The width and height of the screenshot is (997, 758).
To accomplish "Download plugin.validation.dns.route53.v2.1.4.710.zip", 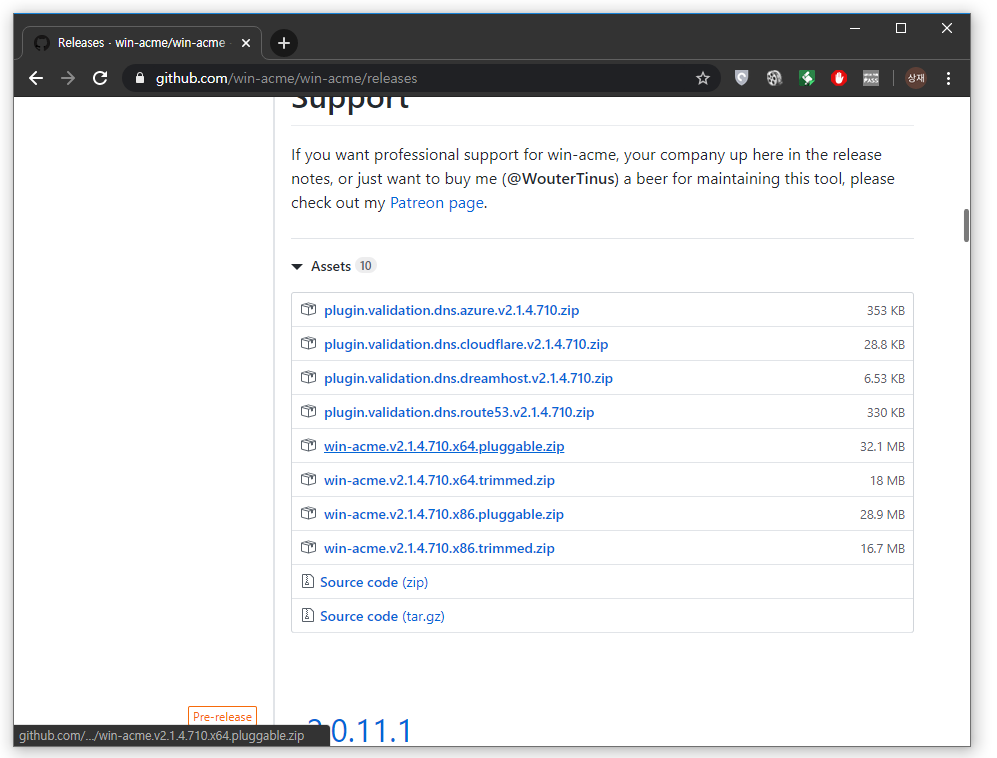I will pyautogui.click(x=459, y=412).
